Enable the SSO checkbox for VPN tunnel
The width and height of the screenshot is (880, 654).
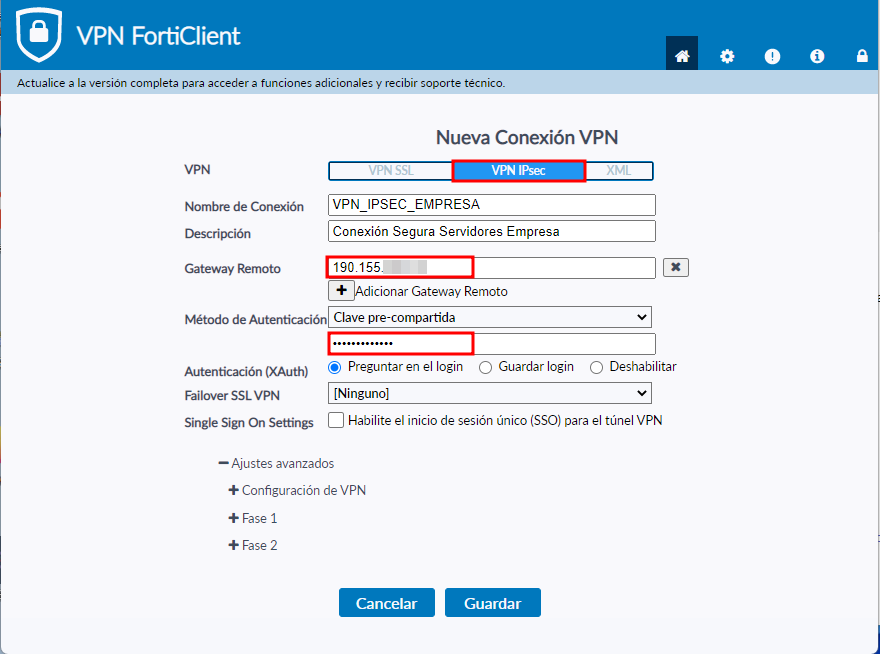(336, 421)
